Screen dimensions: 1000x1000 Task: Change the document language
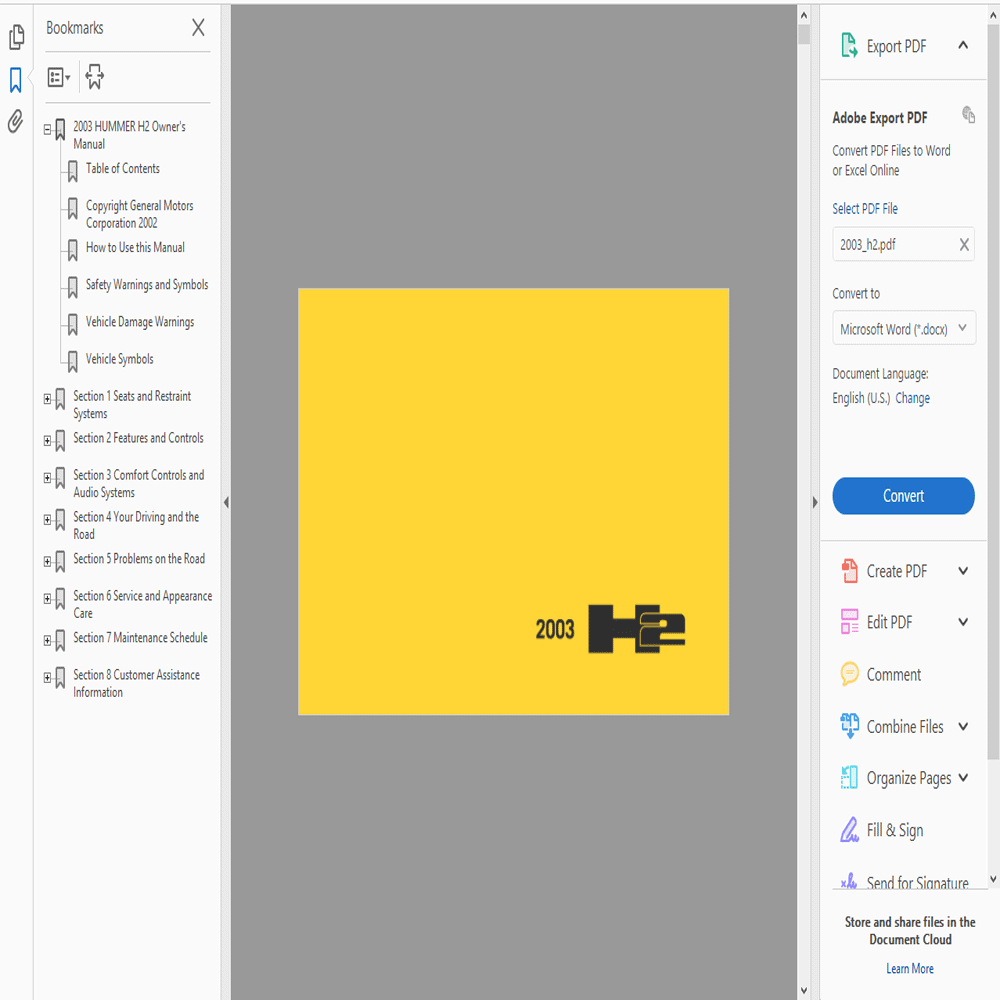(912, 398)
